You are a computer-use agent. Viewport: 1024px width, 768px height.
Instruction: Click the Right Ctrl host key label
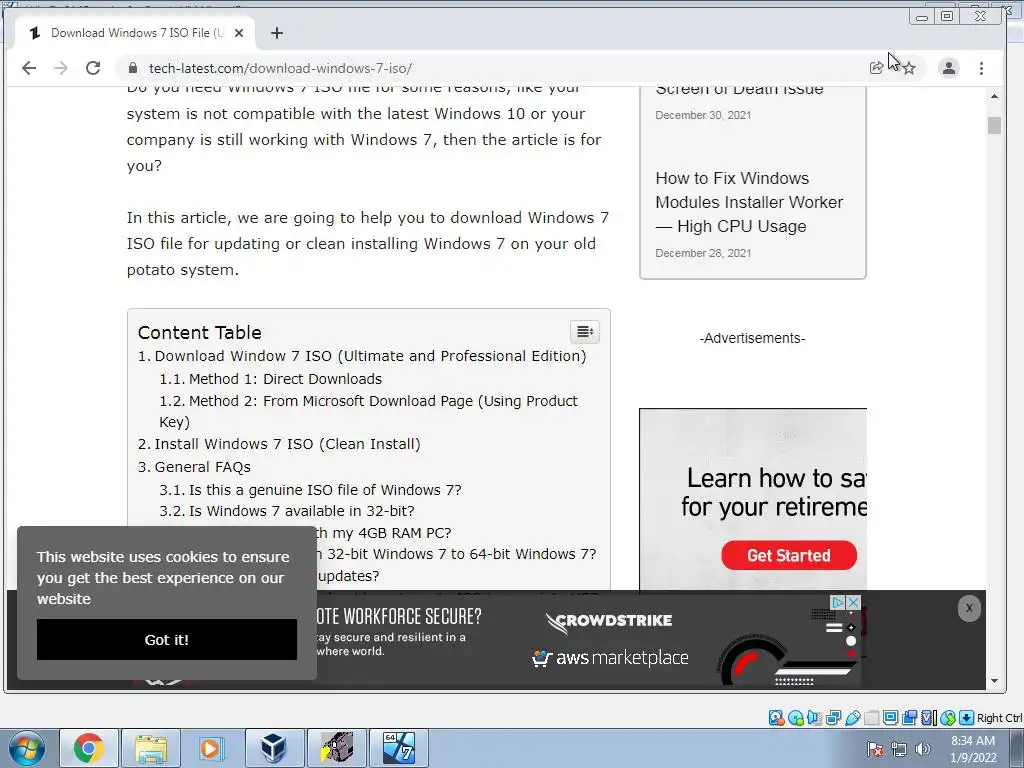coord(1000,718)
